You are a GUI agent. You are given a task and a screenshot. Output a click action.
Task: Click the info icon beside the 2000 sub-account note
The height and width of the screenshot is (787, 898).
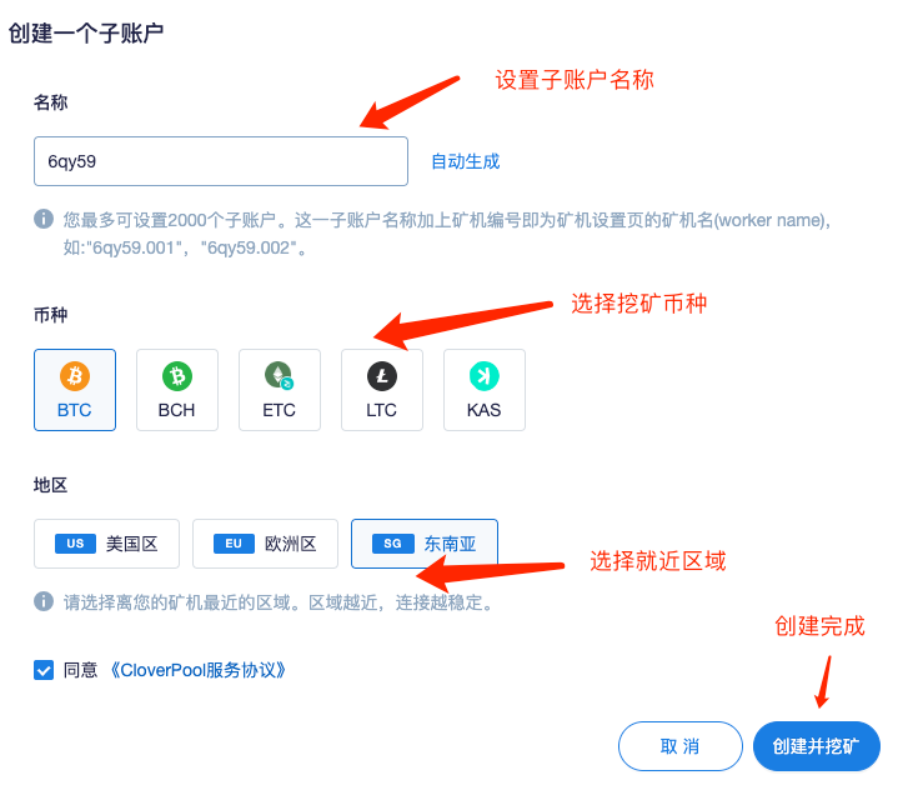tap(44, 219)
